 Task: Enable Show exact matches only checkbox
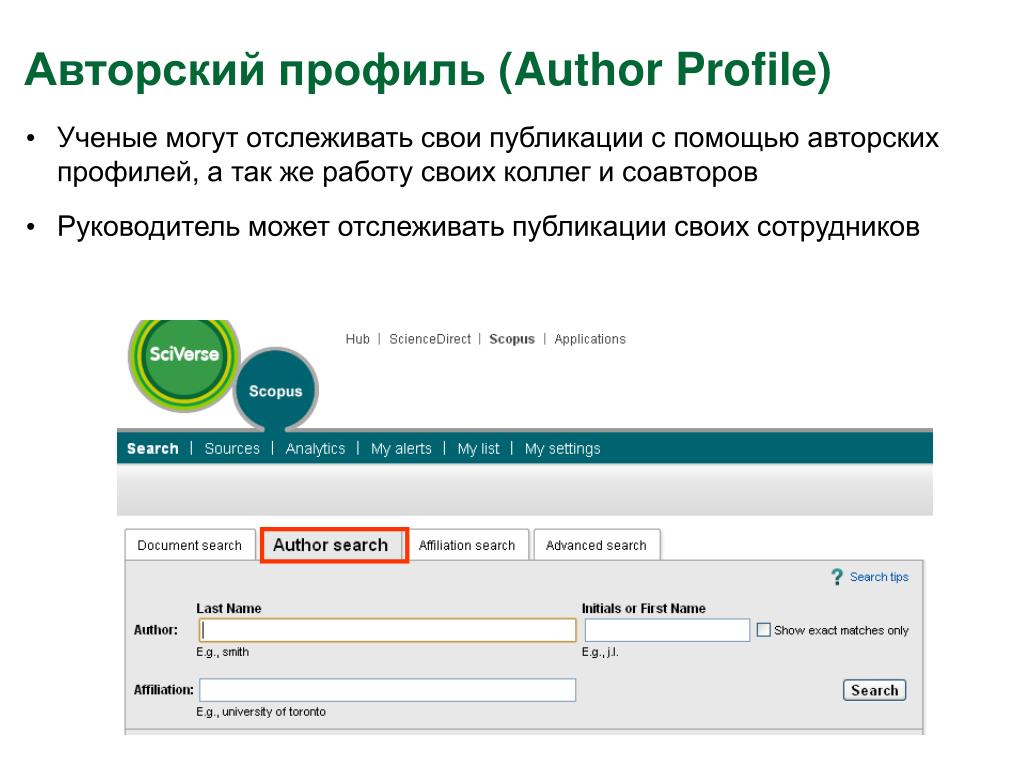(763, 630)
